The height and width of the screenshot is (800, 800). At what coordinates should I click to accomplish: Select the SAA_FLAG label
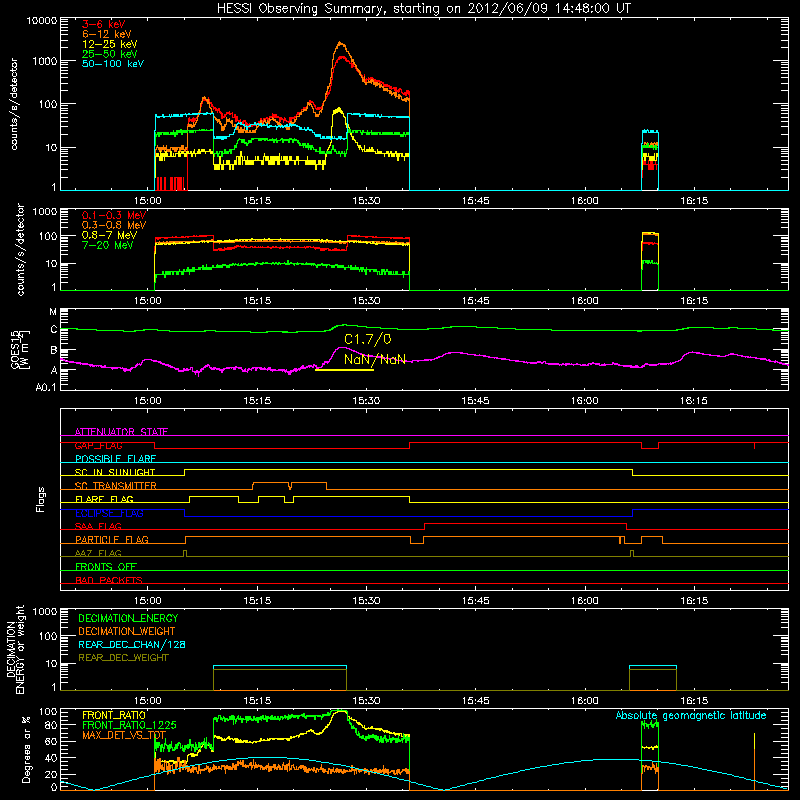[x=98, y=526]
